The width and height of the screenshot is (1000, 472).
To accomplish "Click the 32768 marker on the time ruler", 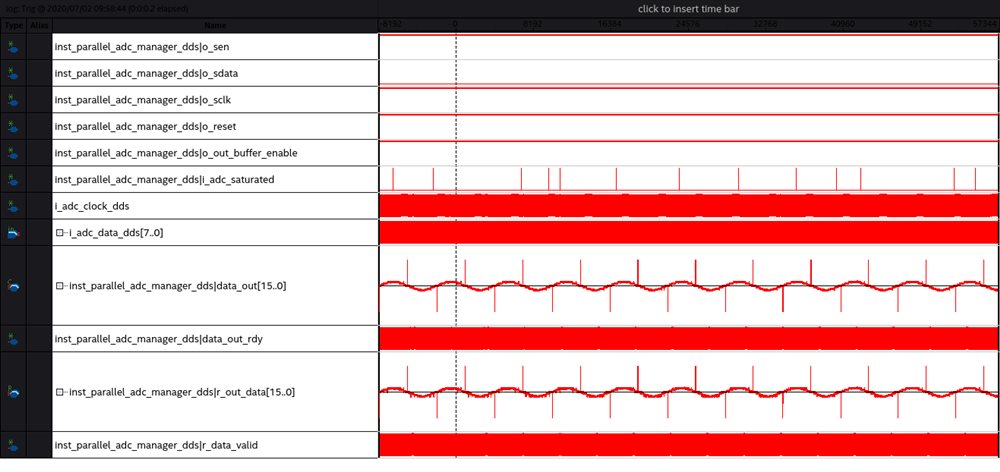I will 765,25.
